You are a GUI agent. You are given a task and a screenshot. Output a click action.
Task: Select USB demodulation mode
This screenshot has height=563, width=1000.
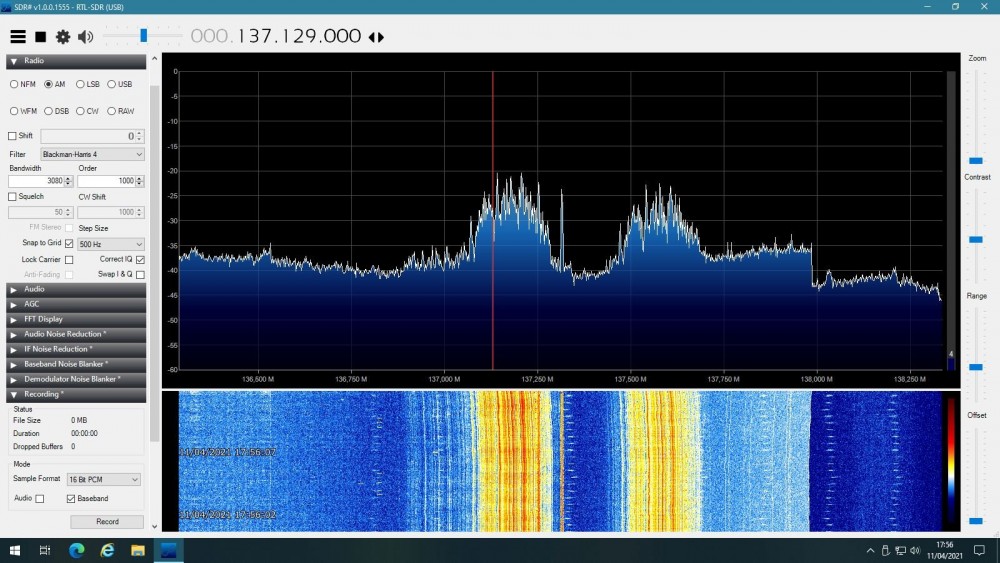click(112, 84)
